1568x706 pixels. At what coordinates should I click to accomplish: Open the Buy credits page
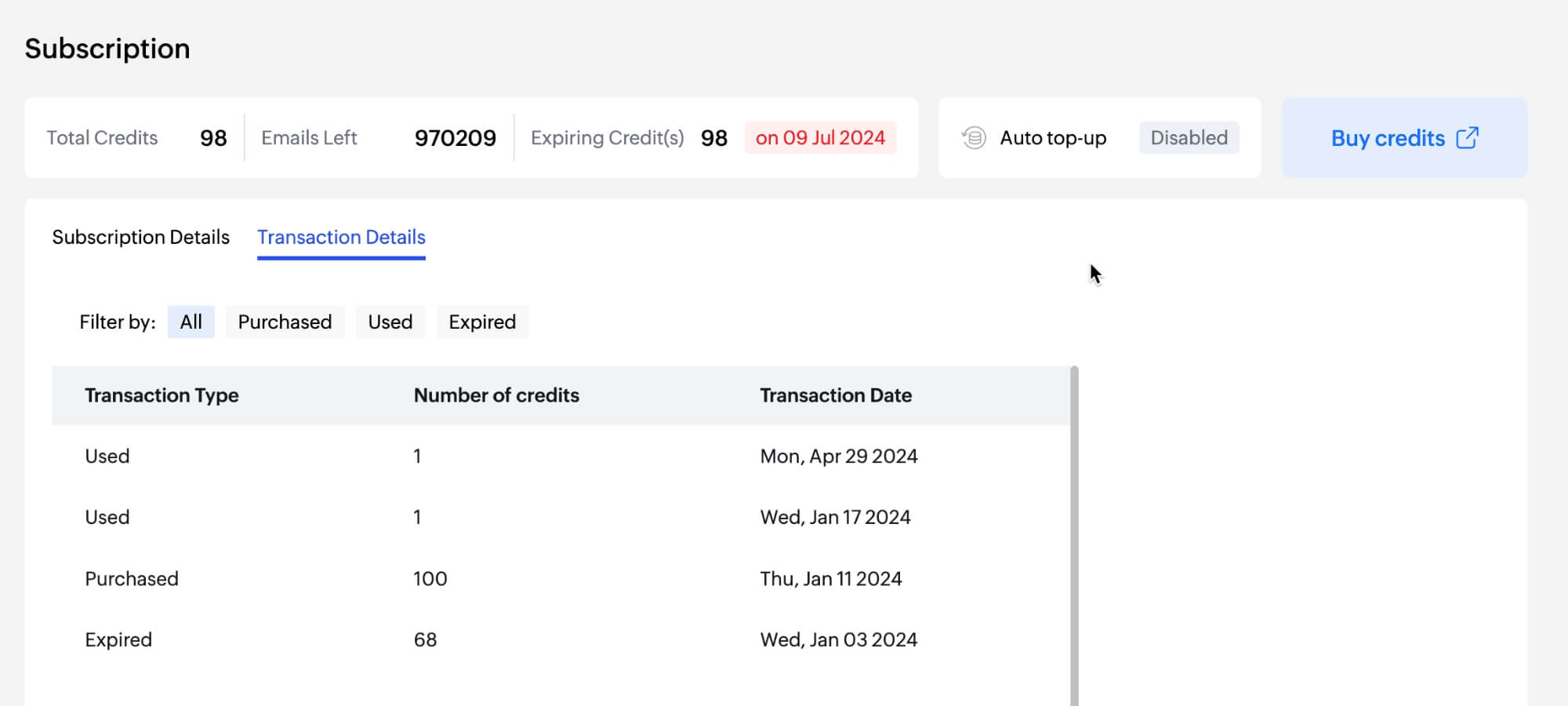1388,138
